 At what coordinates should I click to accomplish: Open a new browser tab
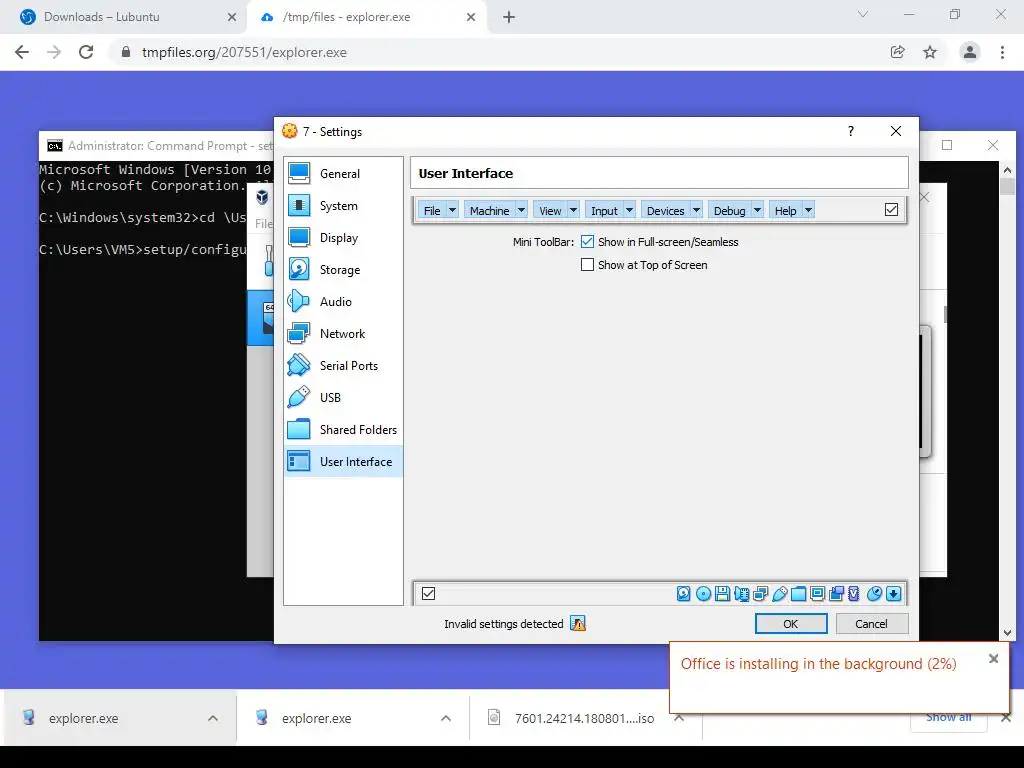(509, 17)
